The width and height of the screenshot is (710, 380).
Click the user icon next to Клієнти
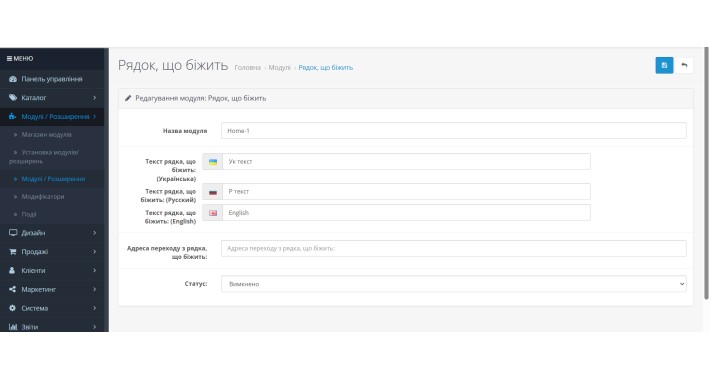click(x=12, y=270)
